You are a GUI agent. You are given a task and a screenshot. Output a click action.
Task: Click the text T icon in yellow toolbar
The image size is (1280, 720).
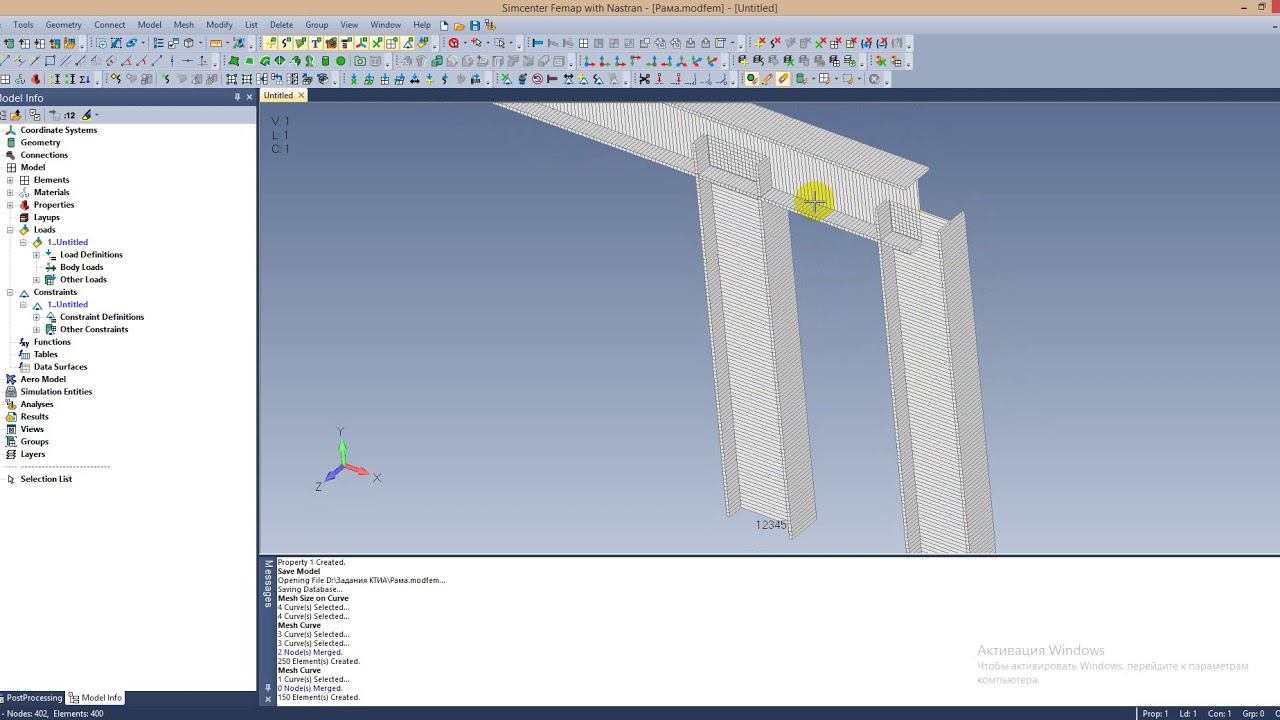316,43
